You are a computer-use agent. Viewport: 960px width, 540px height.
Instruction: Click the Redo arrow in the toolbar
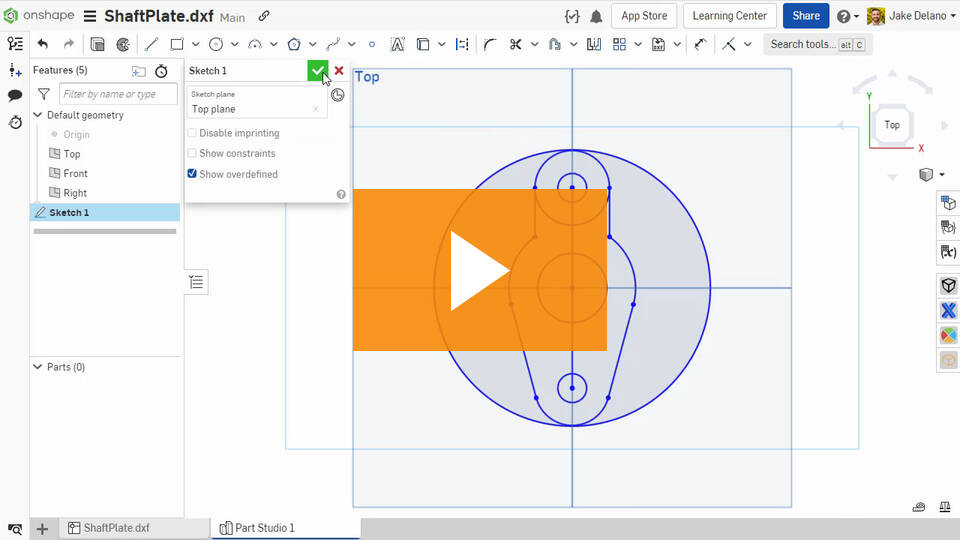pyautogui.click(x=69, y=44)
